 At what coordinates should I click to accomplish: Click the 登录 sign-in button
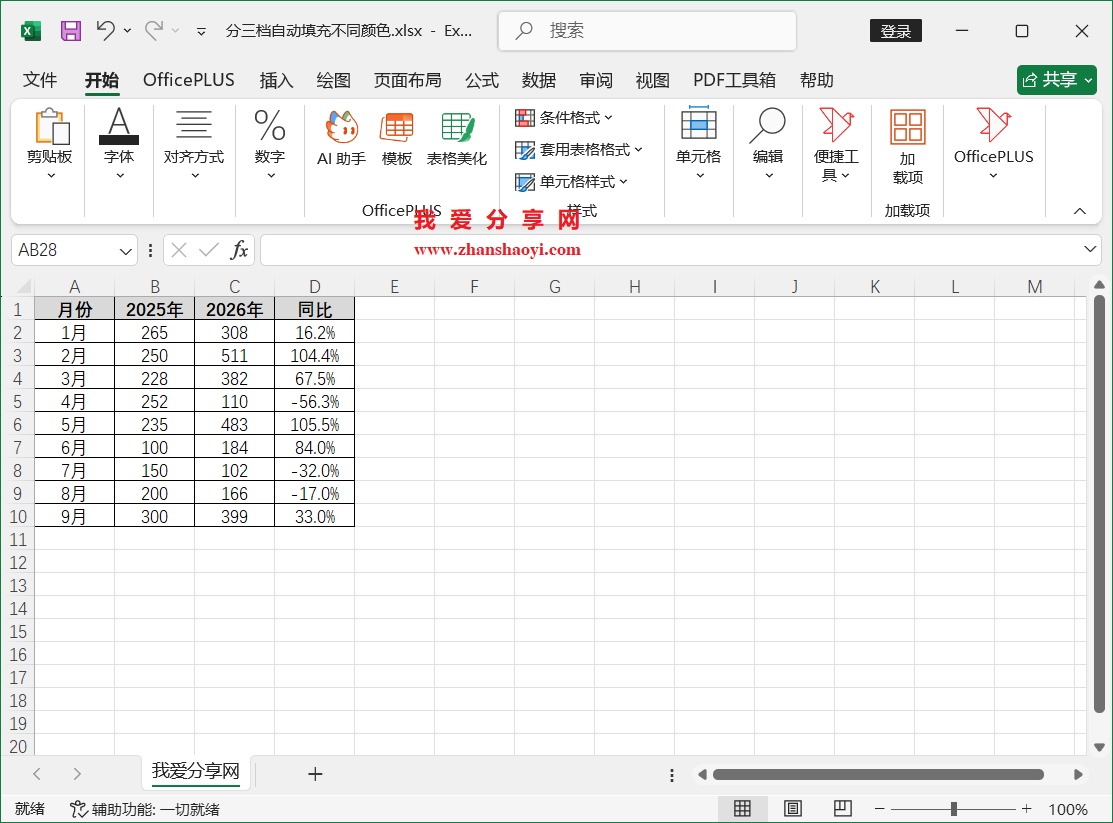click(x=896, y=31)
